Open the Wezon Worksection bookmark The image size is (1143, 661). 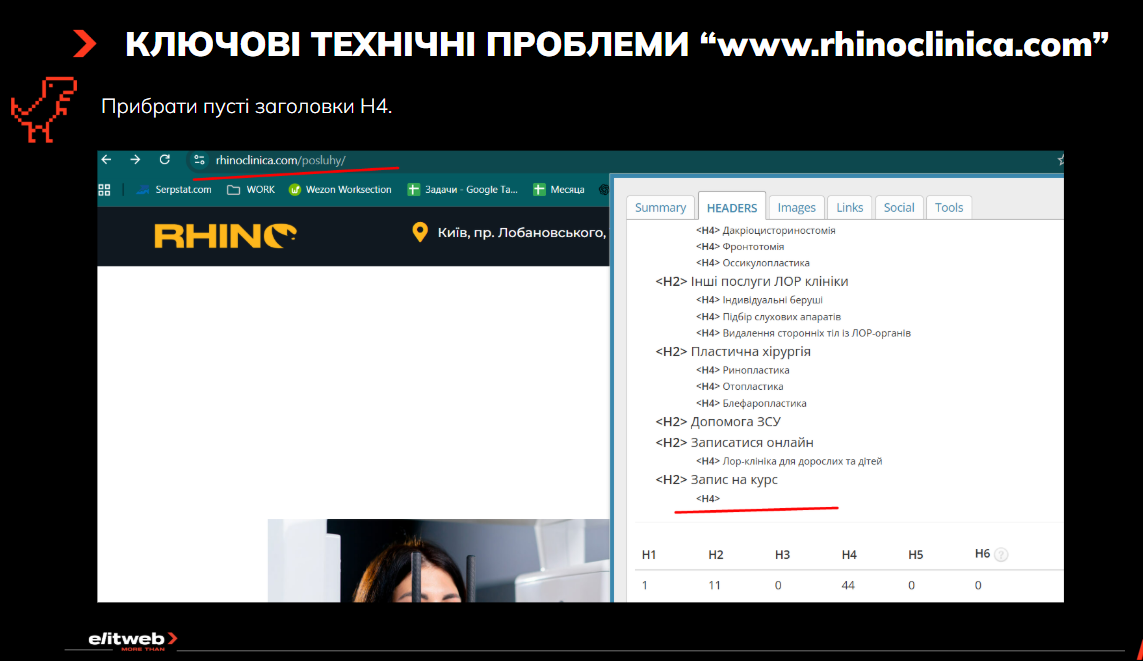pyautogui.click(x=340, y=189)
